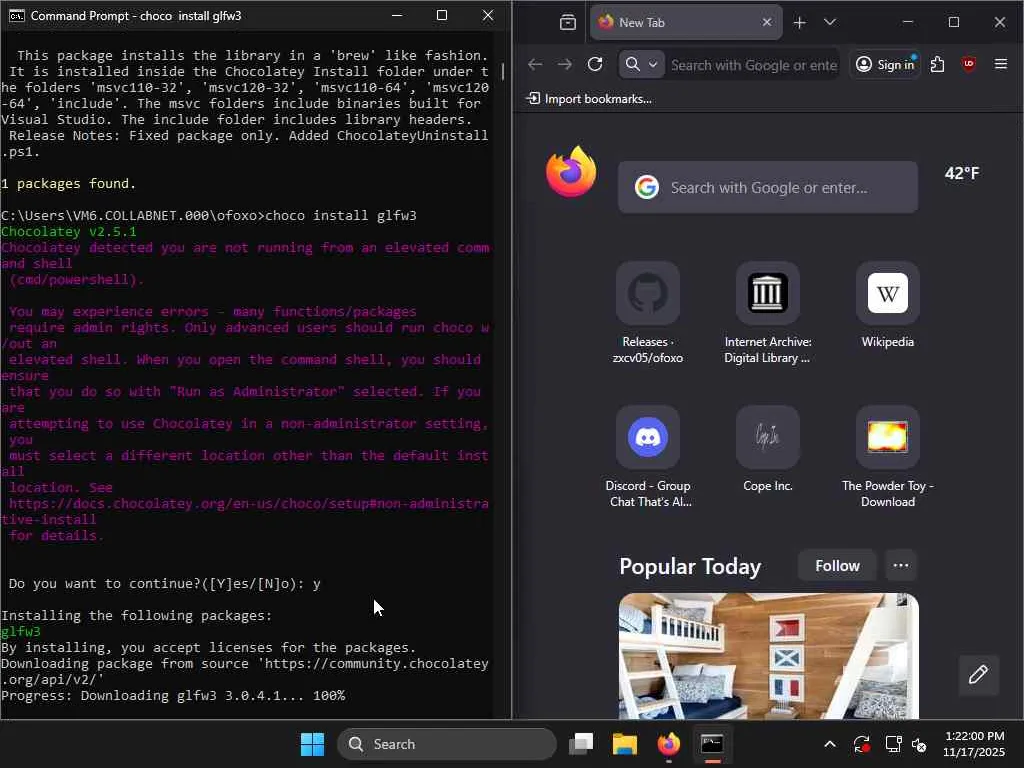Viewport: 1024px width, 768px height.
Task: Click the 'Chocolatey v2.5.1' text line
Action: click(69, 232)
